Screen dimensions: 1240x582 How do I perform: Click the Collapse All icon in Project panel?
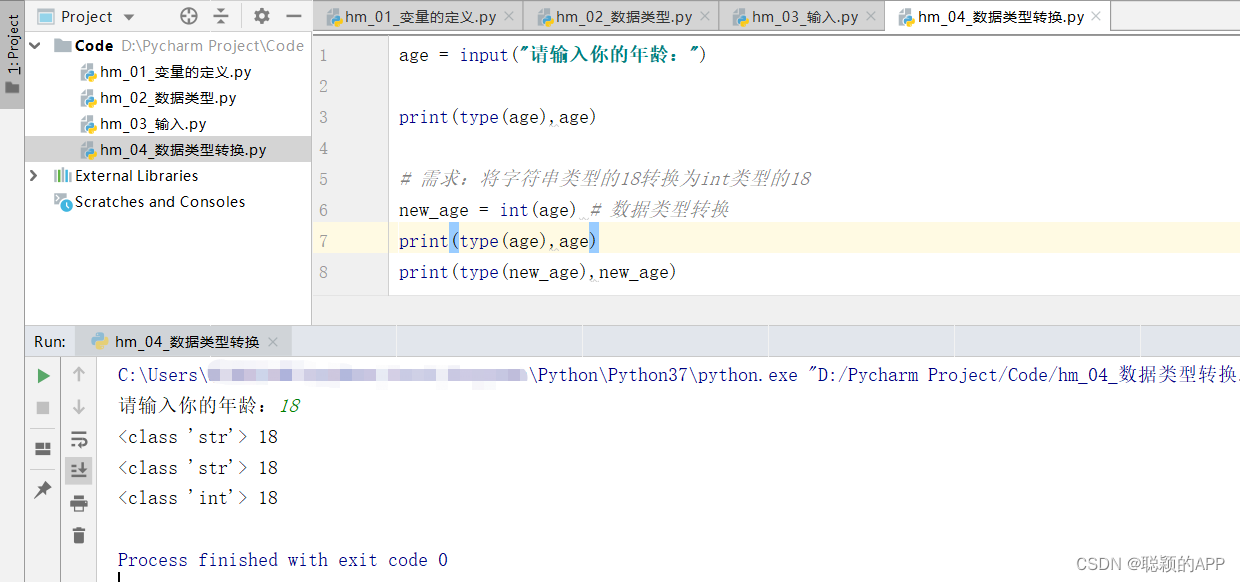[221, 16]
